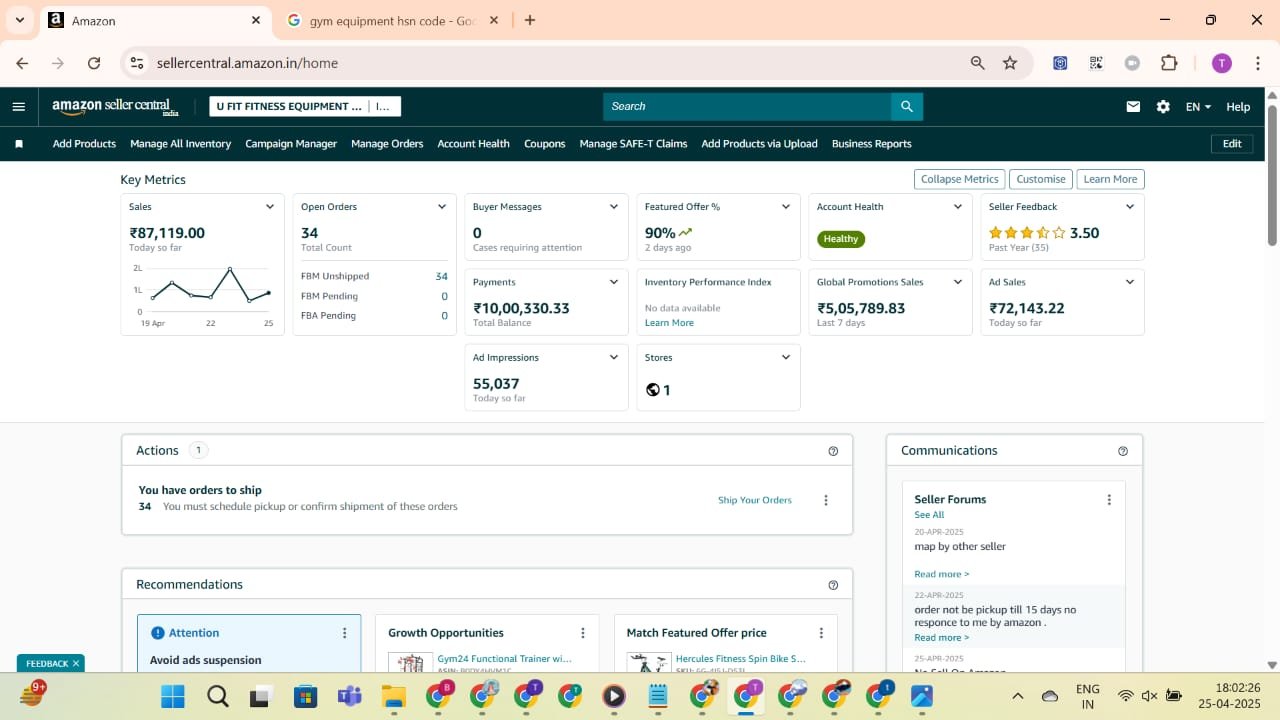Open the settings gear icon
1280x720 pixels.
pyautogui.click(x=1163, y=107)
